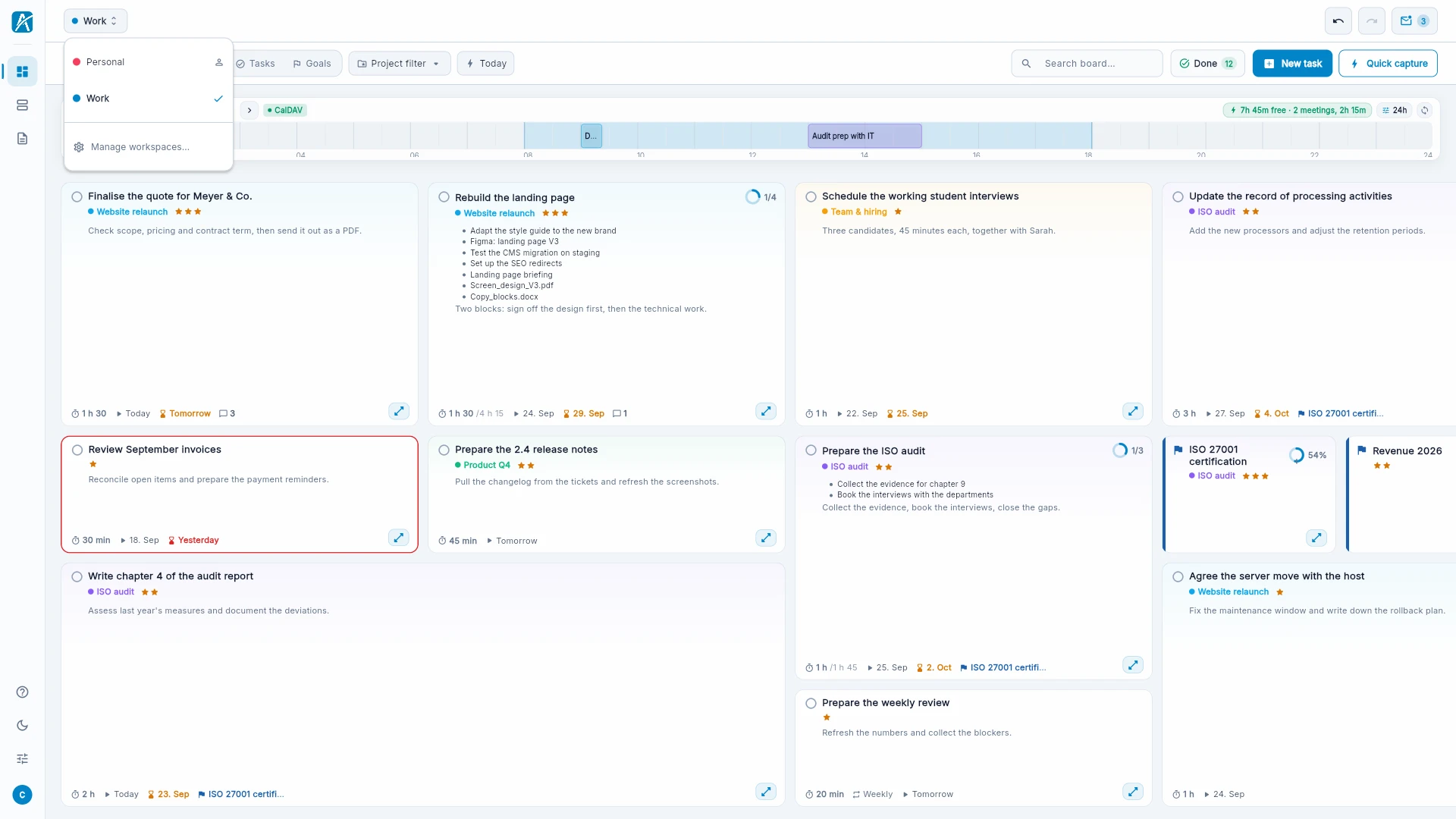1456x819 pixels.
Task: Open the settings sliders icon
Action: [x=22, y=758]
